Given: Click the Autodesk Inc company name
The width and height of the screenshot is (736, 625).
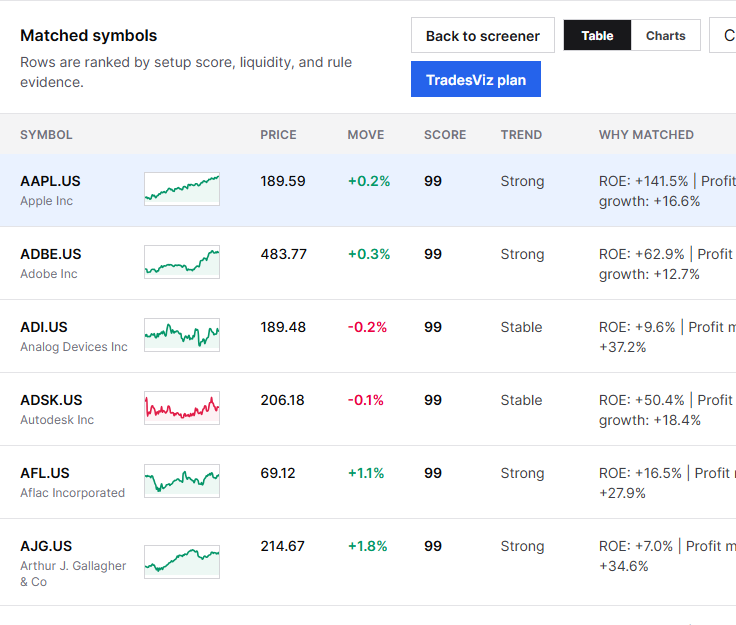Looking at the screenshot, I should click(x=57, y=419).
